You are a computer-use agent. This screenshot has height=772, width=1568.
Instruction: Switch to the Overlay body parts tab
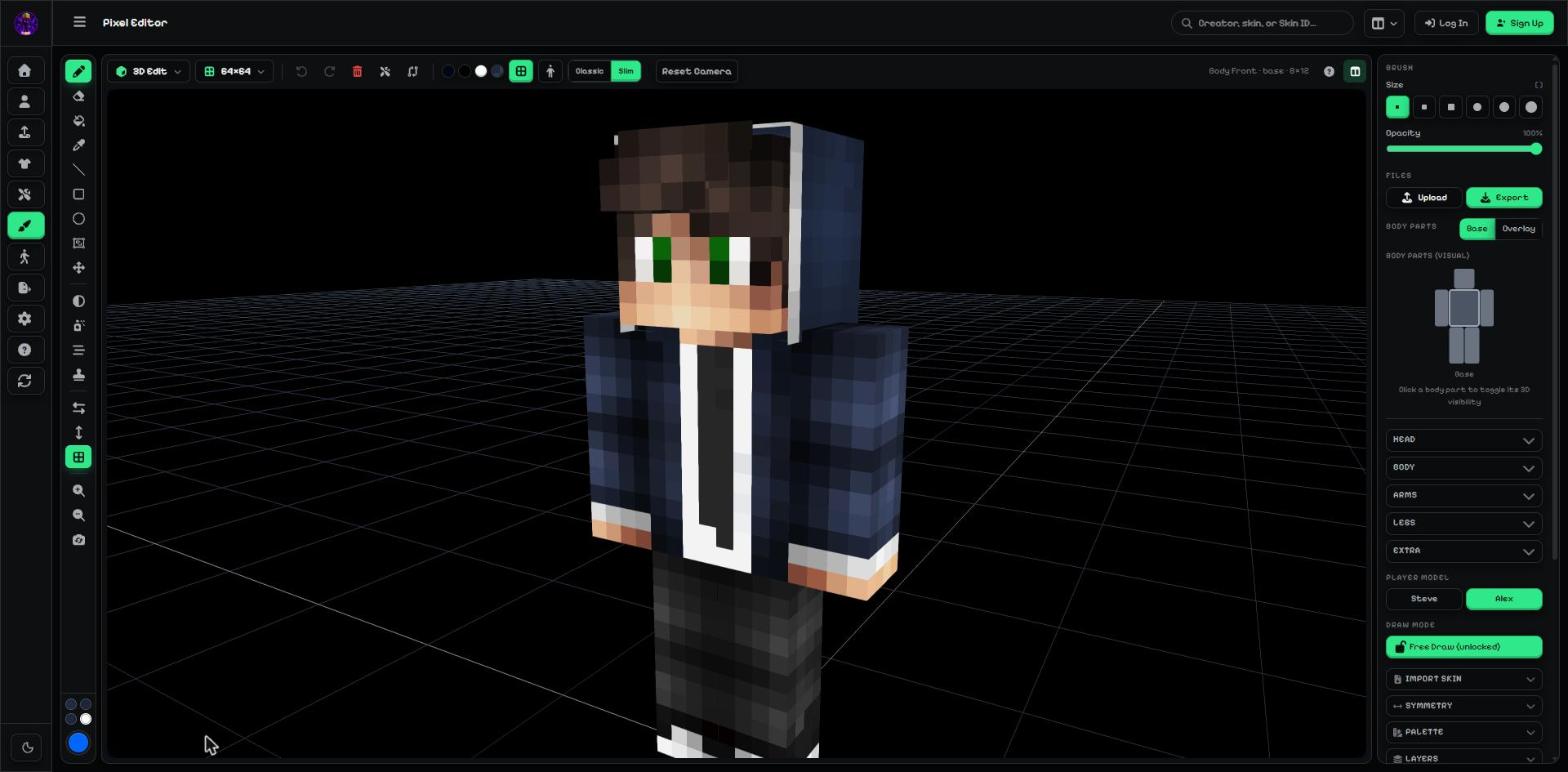tap(1518, 228)
